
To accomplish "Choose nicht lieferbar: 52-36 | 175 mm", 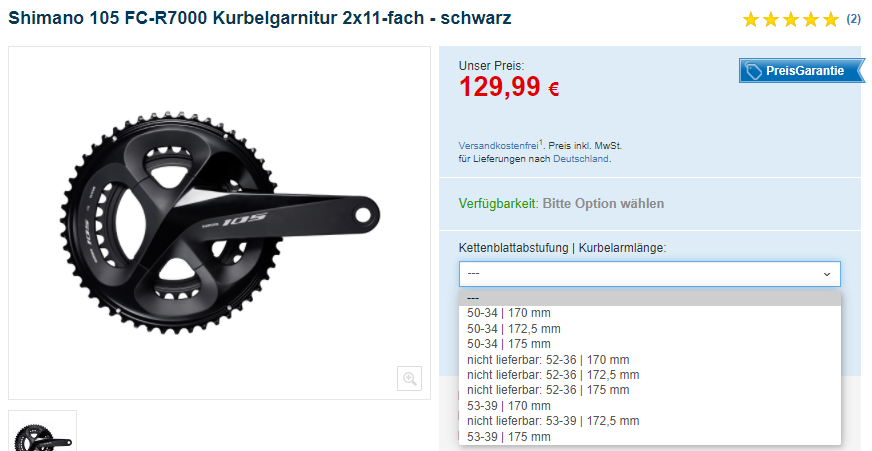I will click(650, 390).
